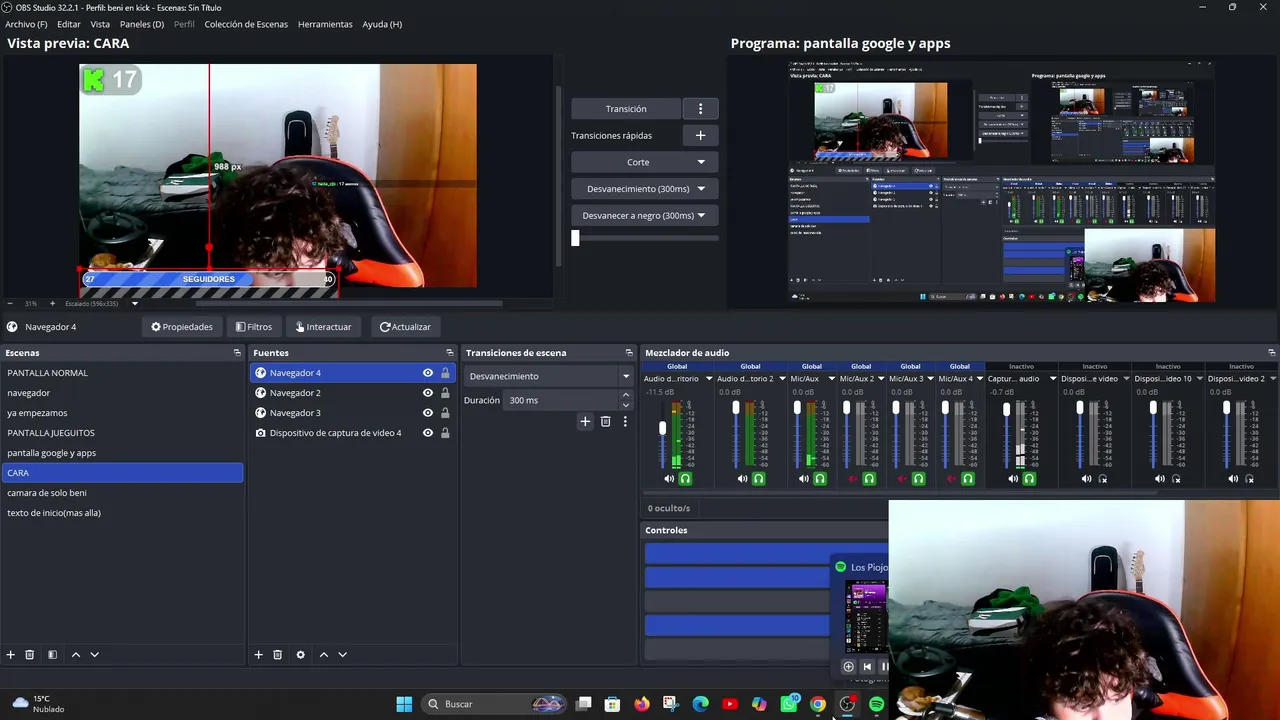The image size is (1280, 720).
Task: Click the Captura audio volume fader
Action: [x=1006, y=409]
